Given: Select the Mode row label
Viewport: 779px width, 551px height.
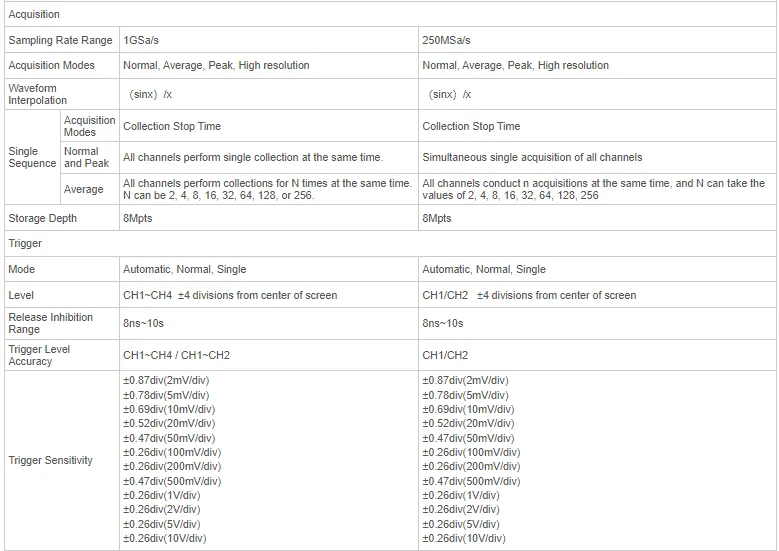Looking at the screenshot, I should click(x=21, y=269).
